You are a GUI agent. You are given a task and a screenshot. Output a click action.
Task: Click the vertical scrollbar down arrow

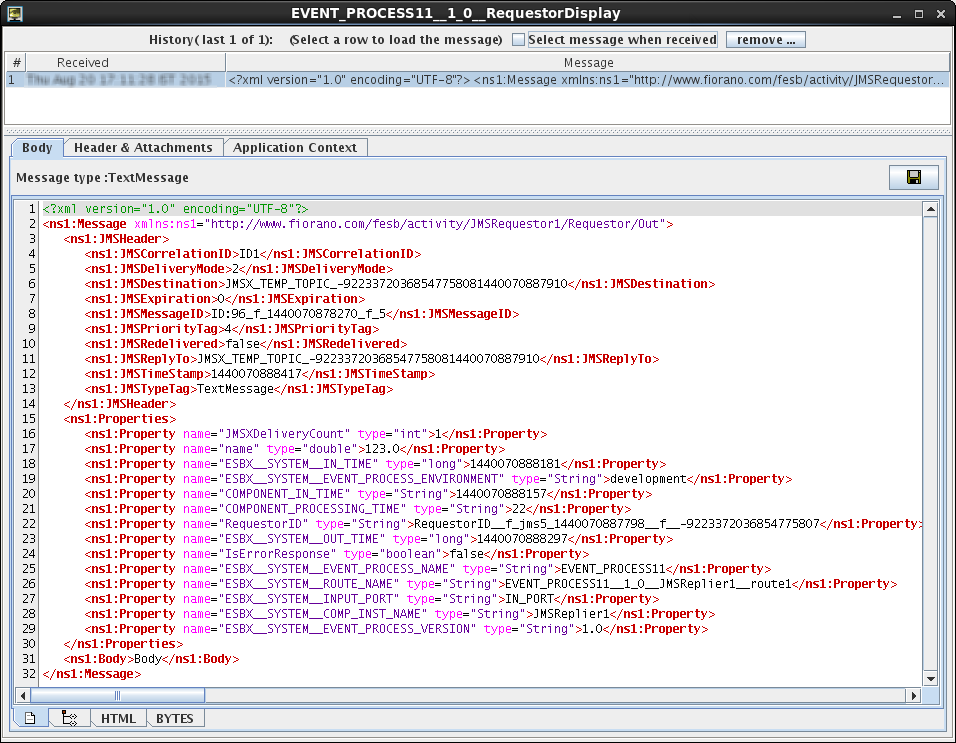pos(929,680)
